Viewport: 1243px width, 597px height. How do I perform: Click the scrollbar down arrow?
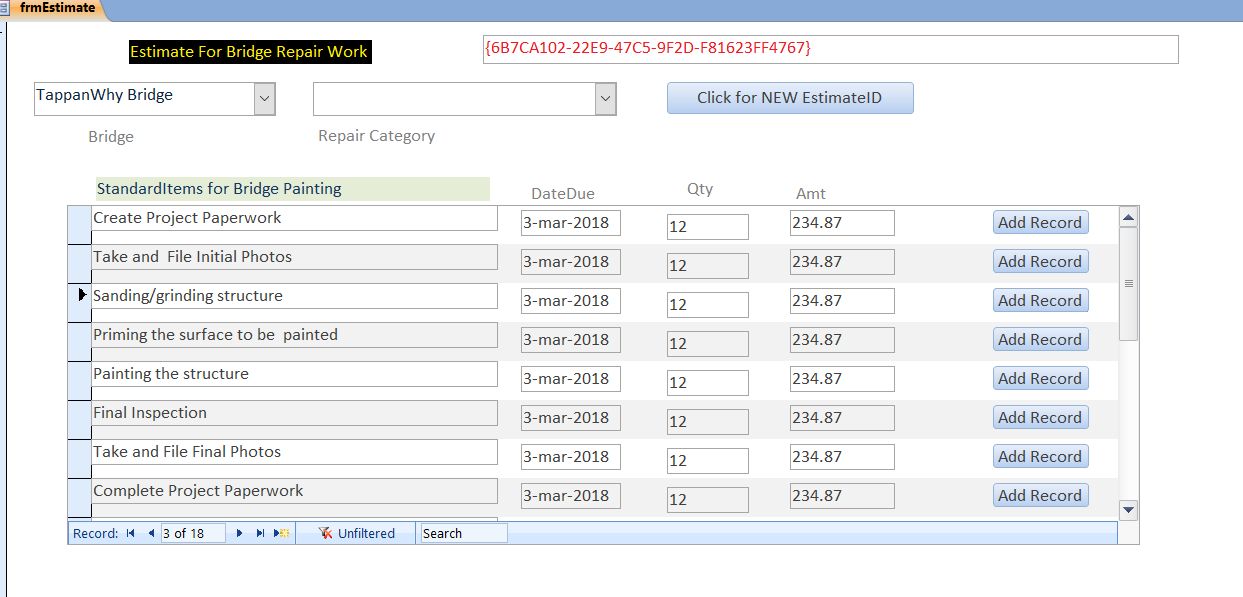coord(1128,510)
